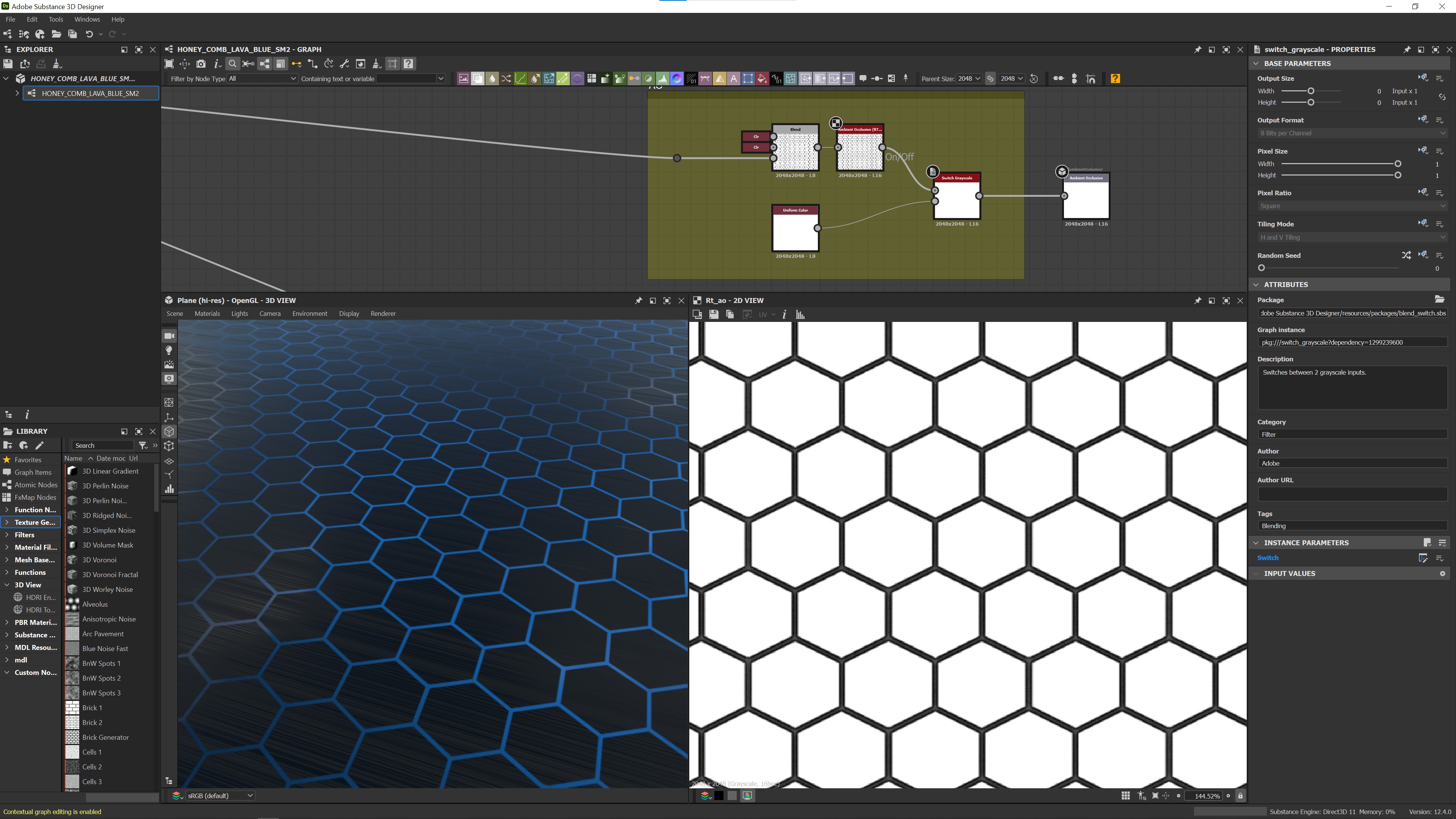Click the Switch instance parameter link

[x=1268, y=558]
